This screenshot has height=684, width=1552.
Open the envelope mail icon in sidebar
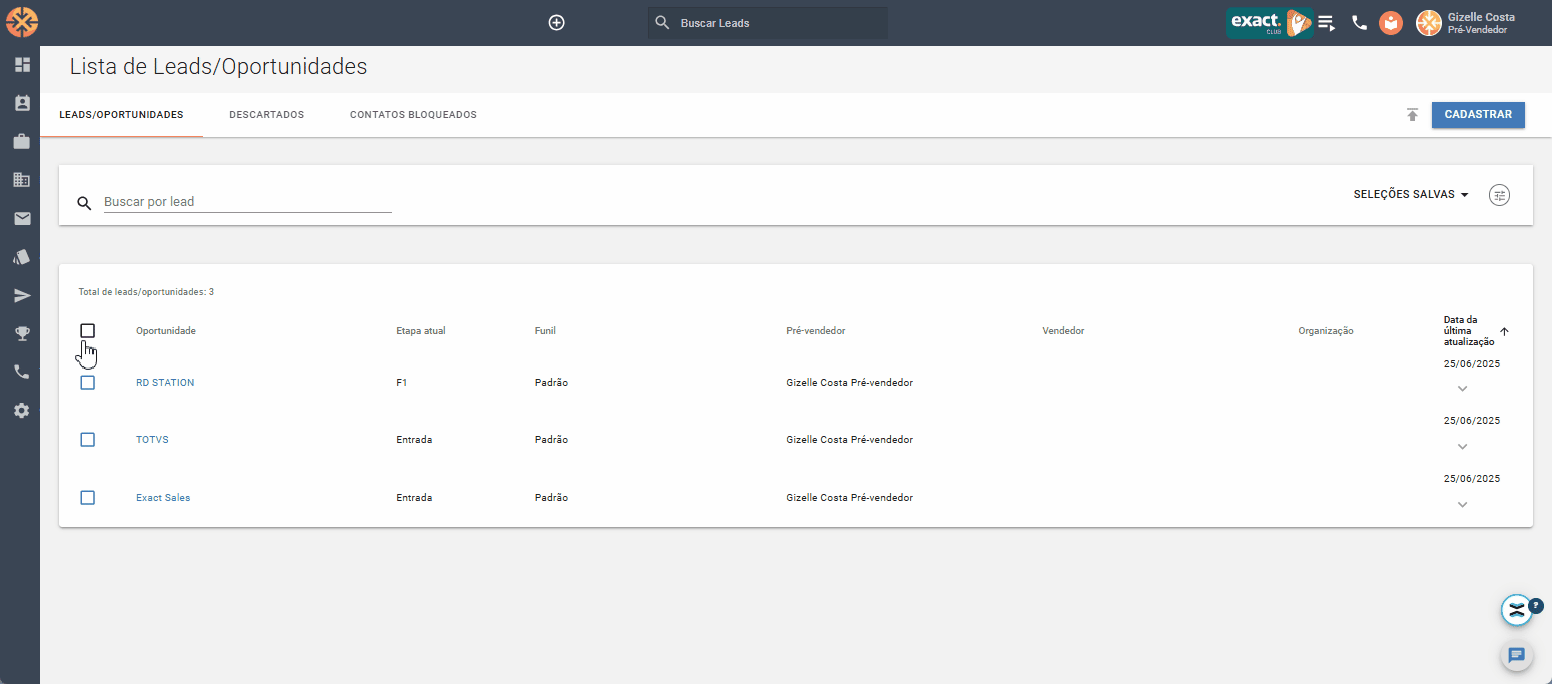pos(22,219)
